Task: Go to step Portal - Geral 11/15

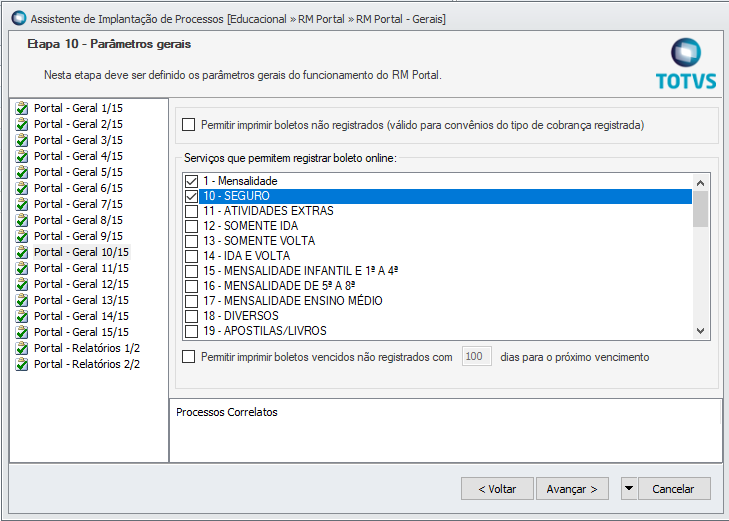Action: click(81, 268)
